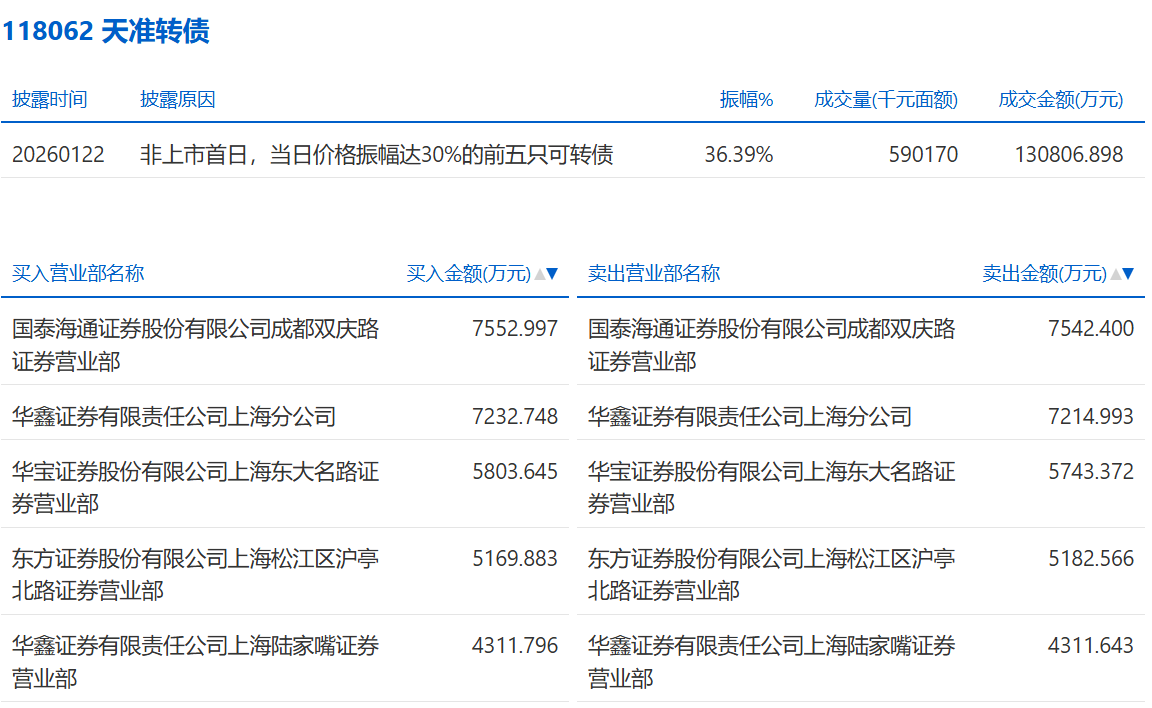Sort 卖出金额 descending with the down arrow
The width and height of the screenshot is (1152, 708).
click(1129, 274)
